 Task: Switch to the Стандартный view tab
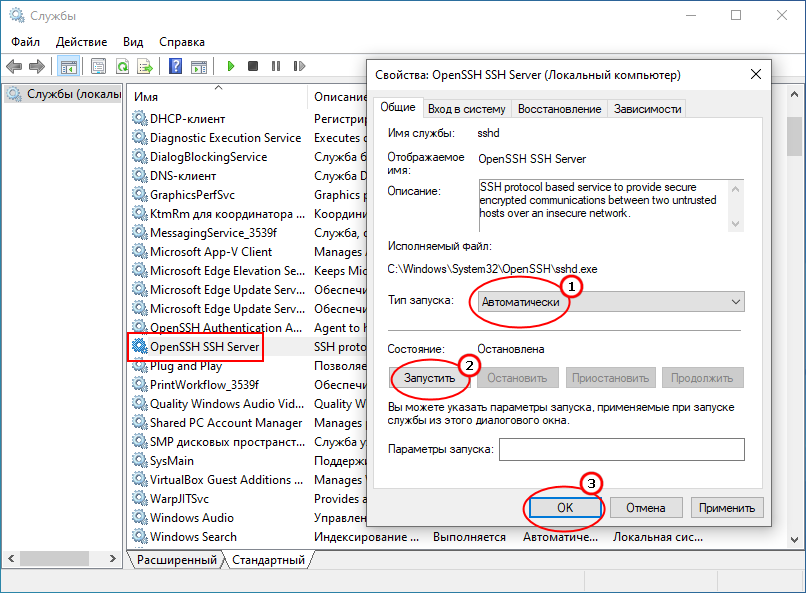coord(268,560)
